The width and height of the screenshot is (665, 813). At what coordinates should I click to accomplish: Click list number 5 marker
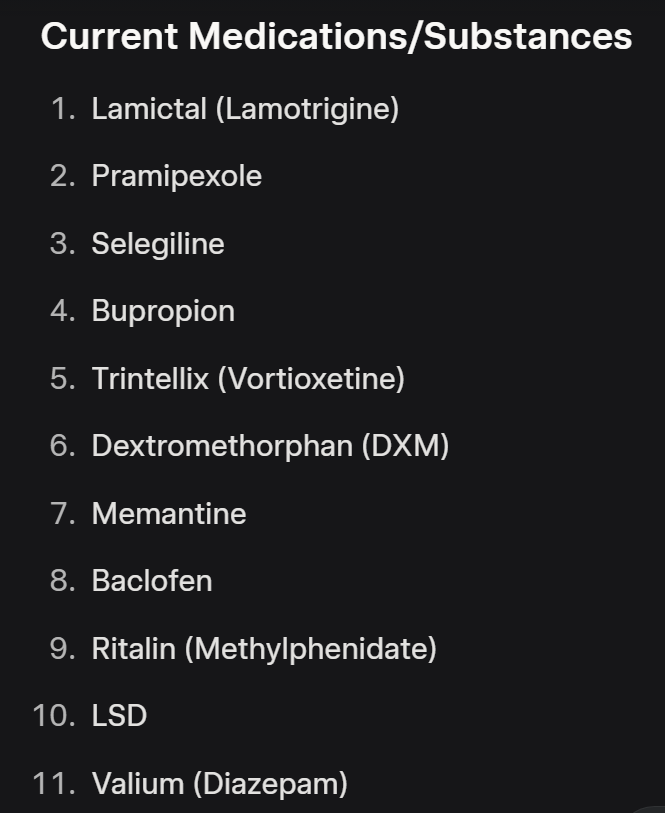pyautogui.click(x=63, y=379)
